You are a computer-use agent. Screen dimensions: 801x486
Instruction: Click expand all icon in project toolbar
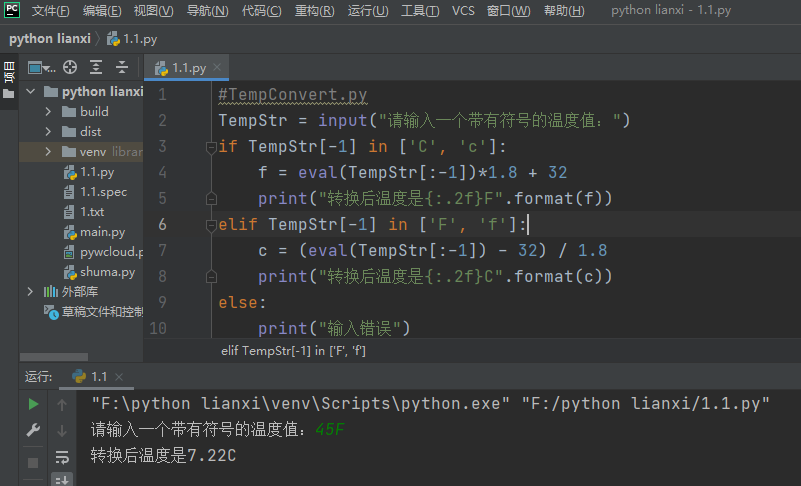pyautogui.click(x=96, y=68)
